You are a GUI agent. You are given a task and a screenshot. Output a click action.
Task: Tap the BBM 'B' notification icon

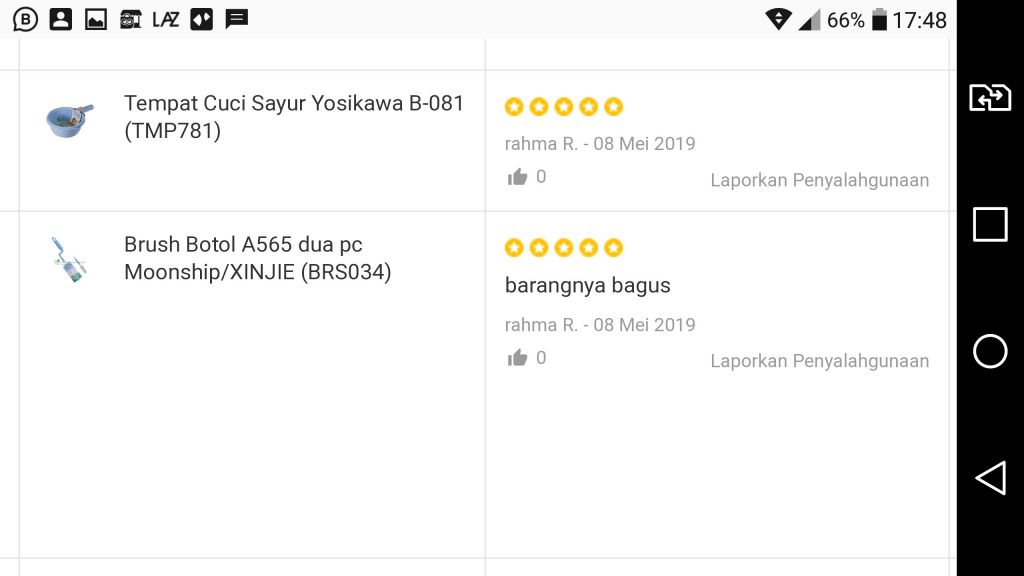[25, 20]
